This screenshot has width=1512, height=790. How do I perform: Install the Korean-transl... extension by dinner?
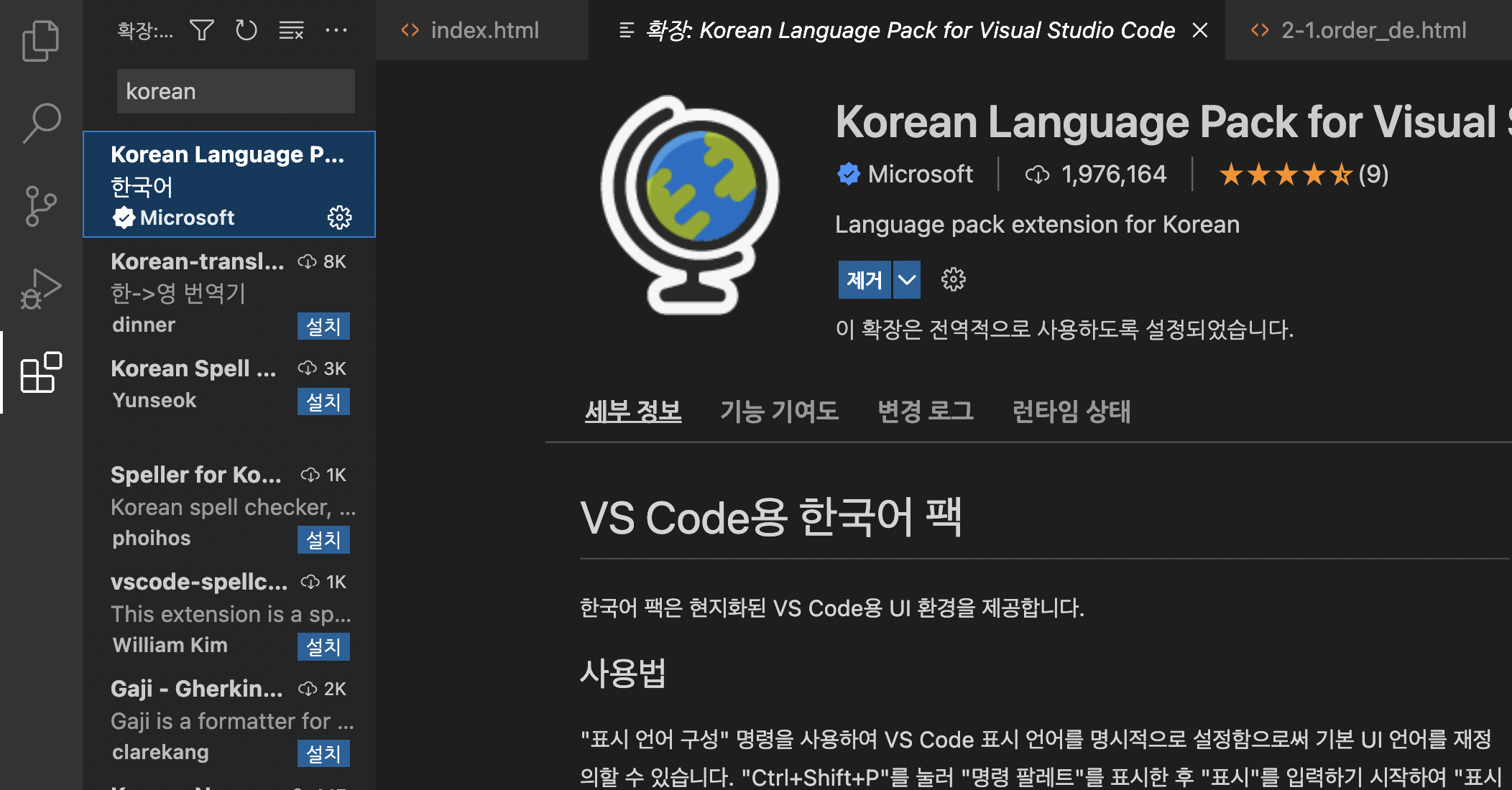pyautogui.click(x=323, y=326)
